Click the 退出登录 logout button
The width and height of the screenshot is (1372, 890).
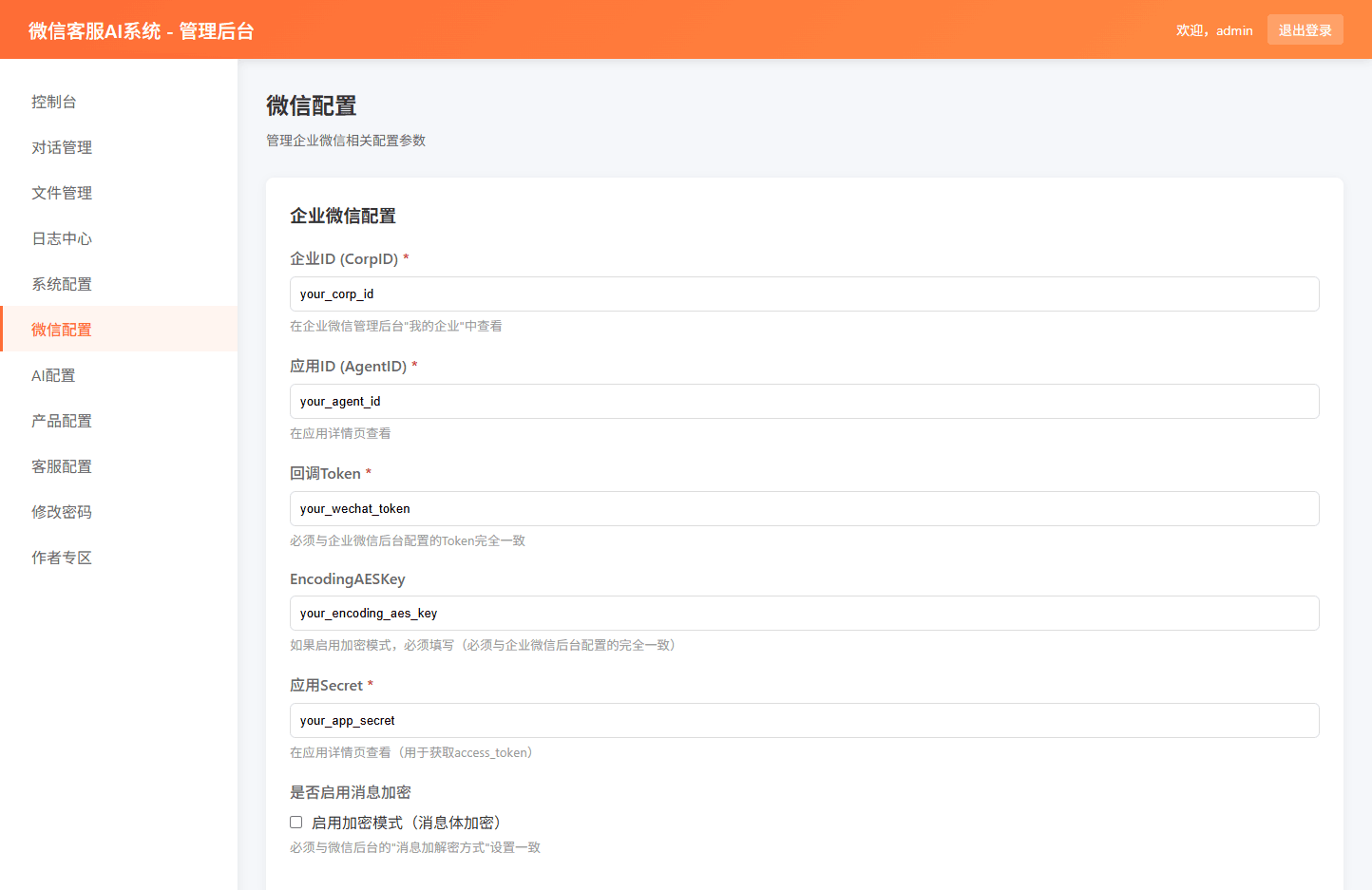tap(1305, 29)
